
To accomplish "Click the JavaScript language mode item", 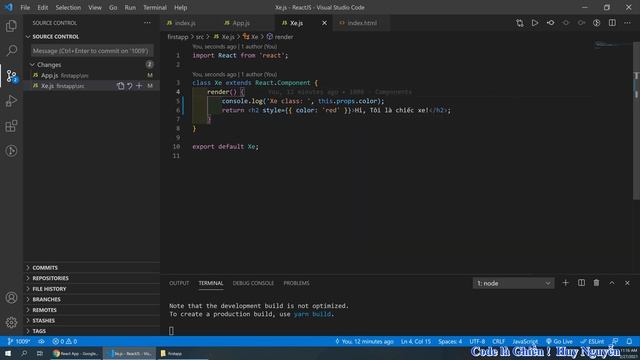I will (x=525, y=341).
